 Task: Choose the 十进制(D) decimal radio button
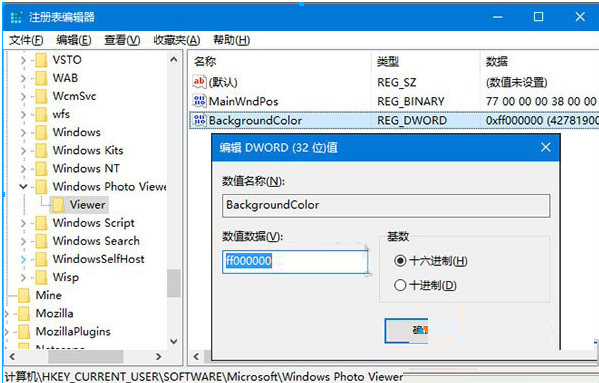click(400, 285)
